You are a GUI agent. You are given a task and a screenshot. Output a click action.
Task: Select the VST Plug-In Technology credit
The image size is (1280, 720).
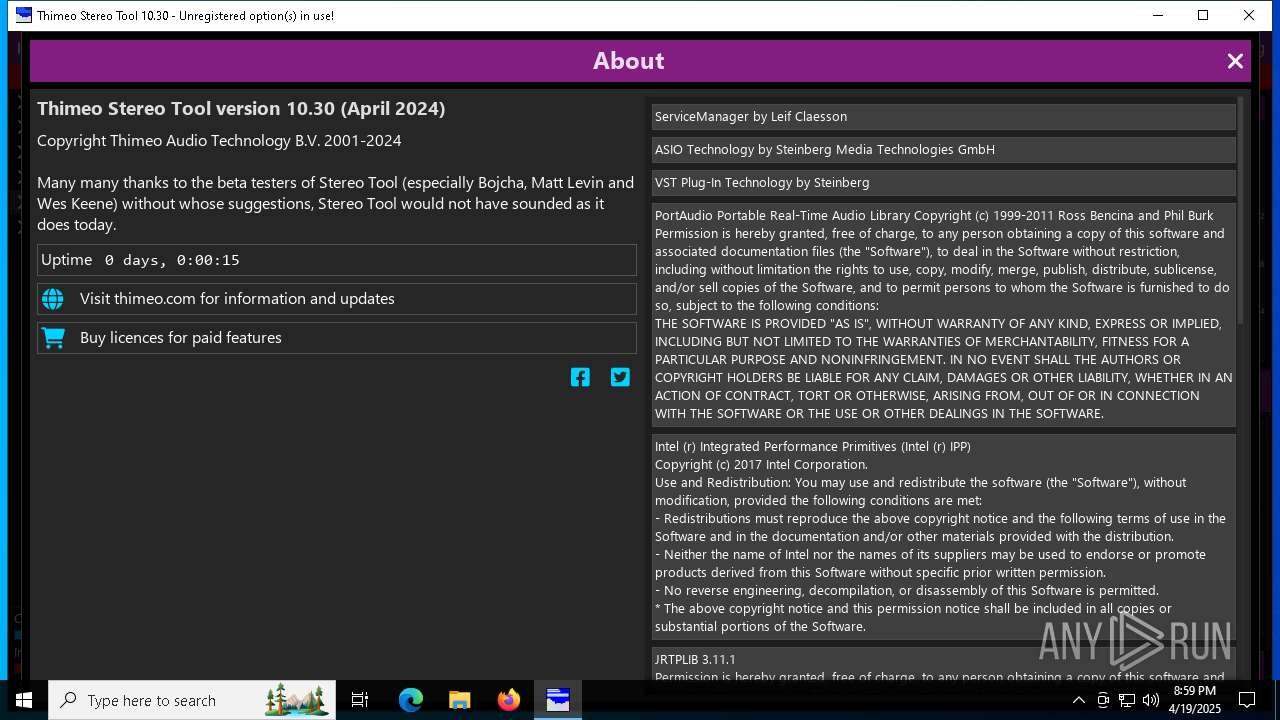[x=943, y=183]
